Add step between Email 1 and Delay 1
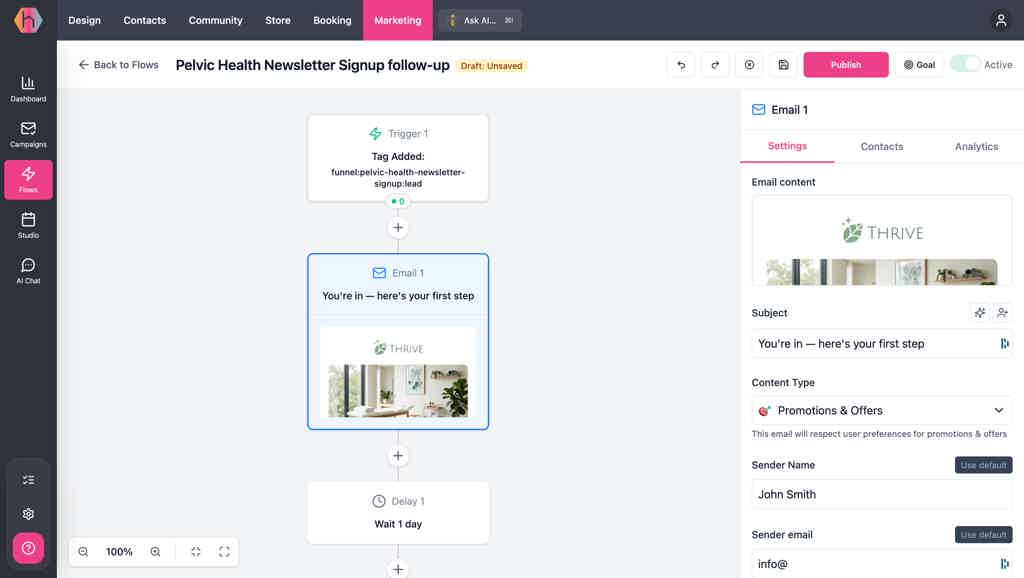 [x=398, y=455]
